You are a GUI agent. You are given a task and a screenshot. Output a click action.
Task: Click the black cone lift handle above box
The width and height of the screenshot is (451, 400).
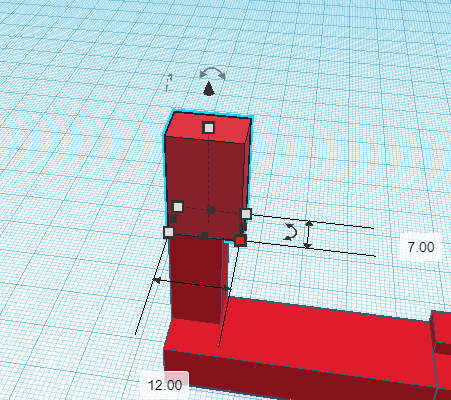point(209,89)
